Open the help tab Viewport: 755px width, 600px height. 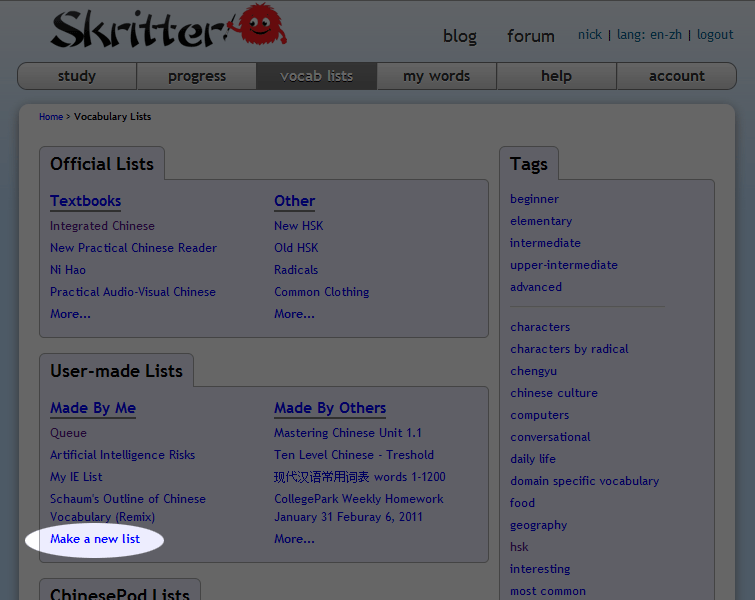click(556, 76)
